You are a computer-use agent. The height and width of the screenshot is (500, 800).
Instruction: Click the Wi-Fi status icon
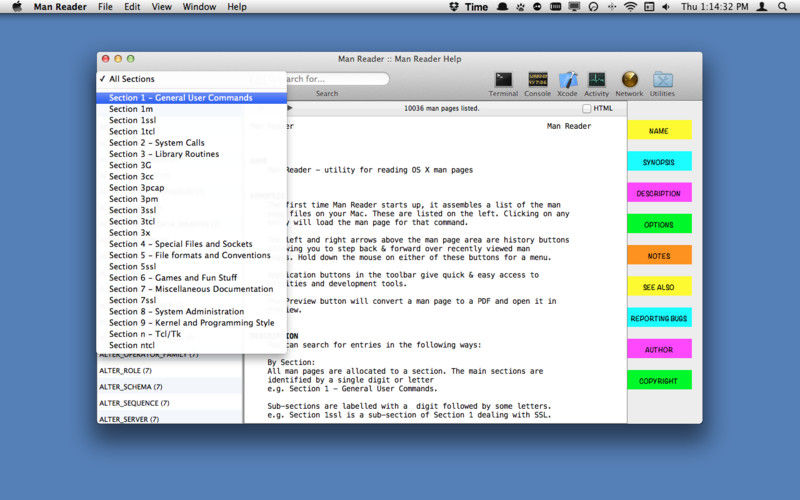pyautogui.click(x=631, y=7)
